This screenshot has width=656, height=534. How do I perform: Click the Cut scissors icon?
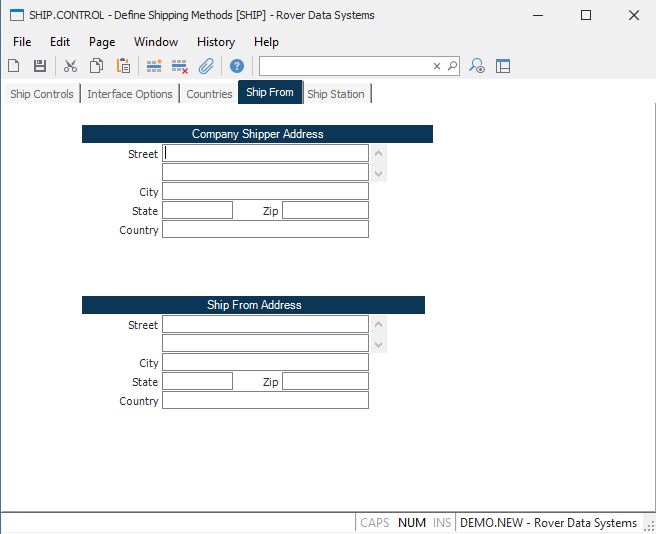coord(70,66)
